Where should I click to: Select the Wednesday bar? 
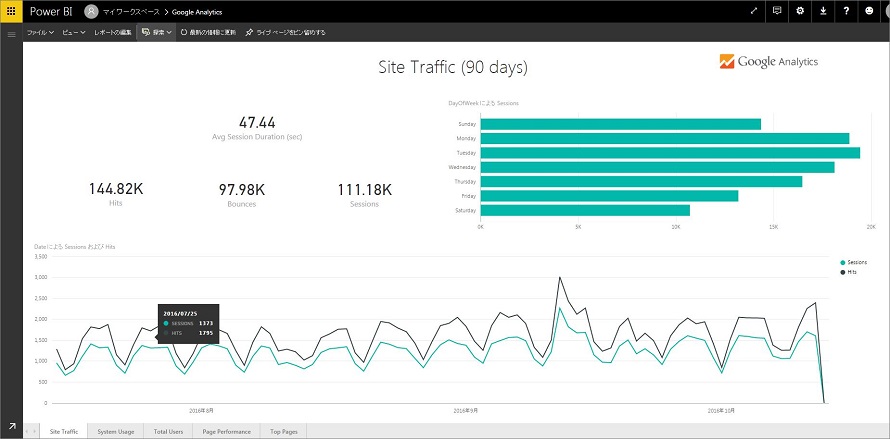(x=657, y=167)
